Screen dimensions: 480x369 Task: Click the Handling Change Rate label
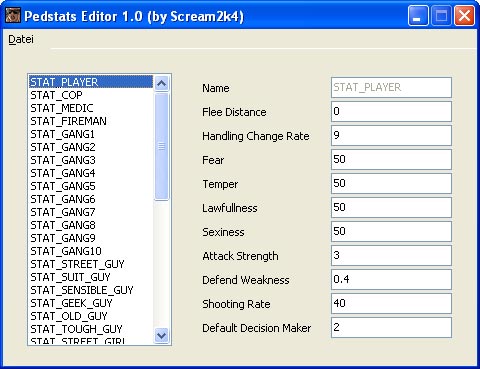[256, 136]
